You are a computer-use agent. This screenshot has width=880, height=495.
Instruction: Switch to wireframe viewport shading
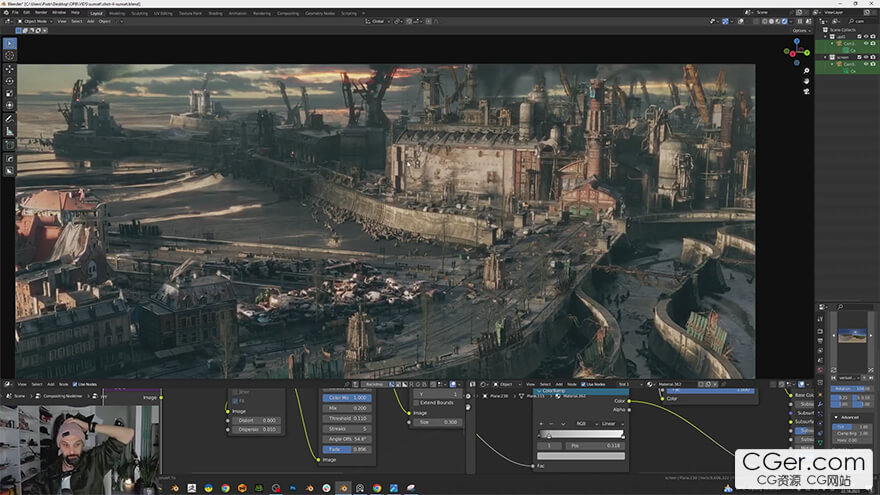766,21
